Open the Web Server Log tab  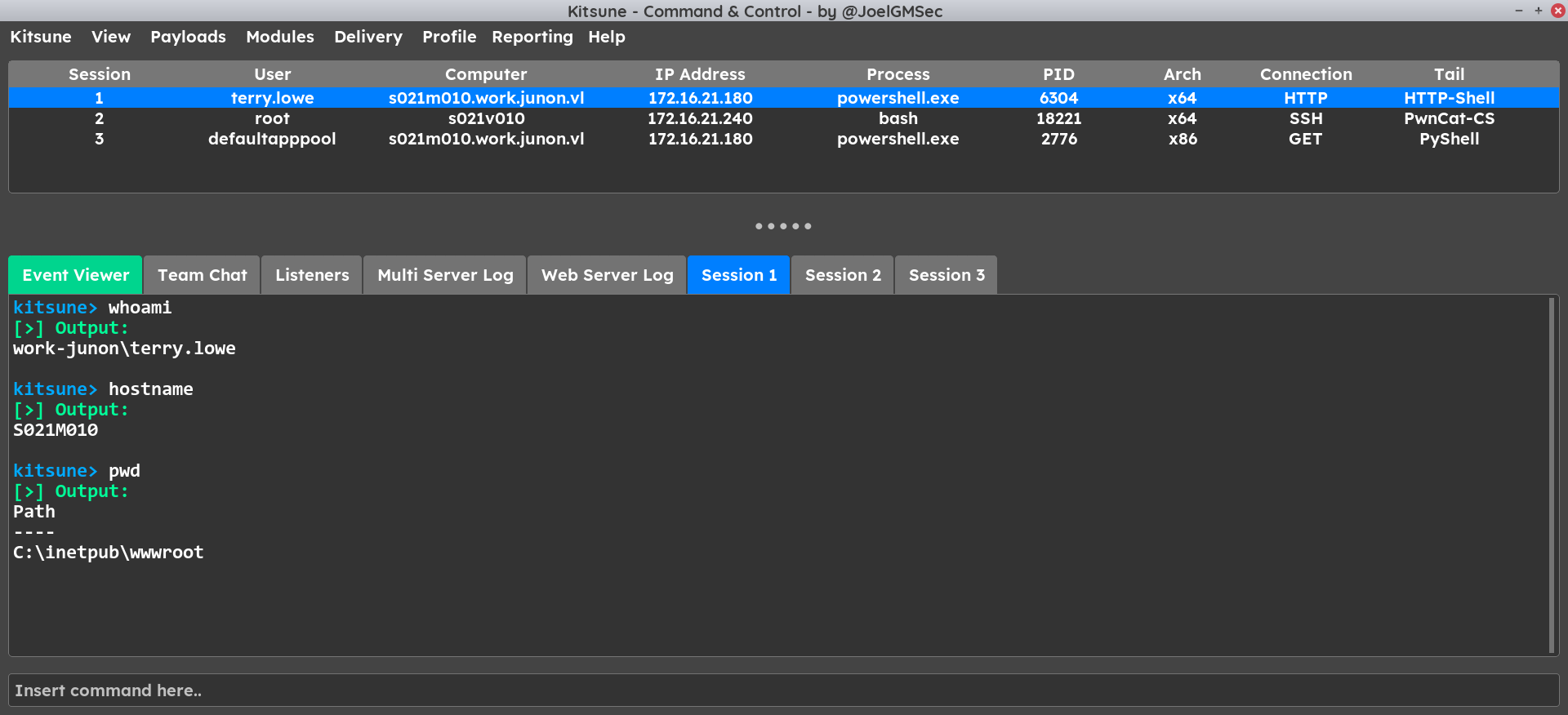(x=608, y=275)
